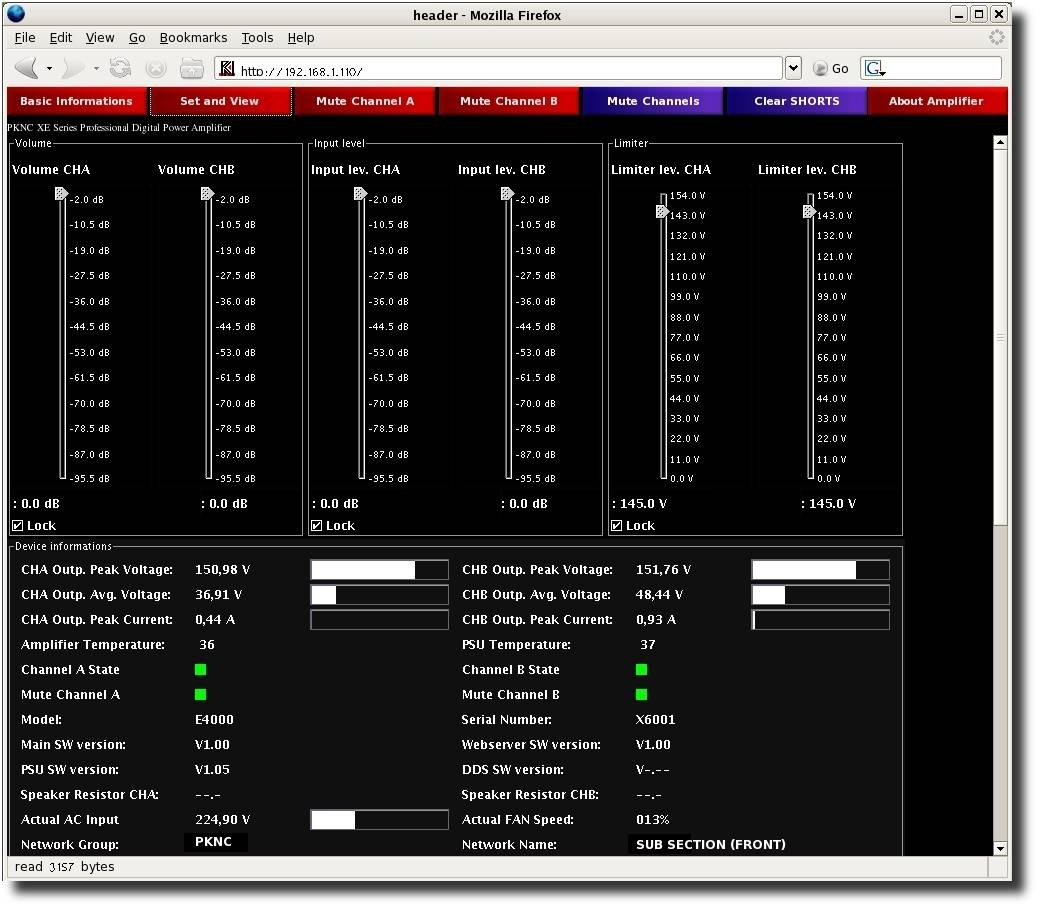
Task: Click the browser Forward arrow icon
Action: click(x=73, y=68)
